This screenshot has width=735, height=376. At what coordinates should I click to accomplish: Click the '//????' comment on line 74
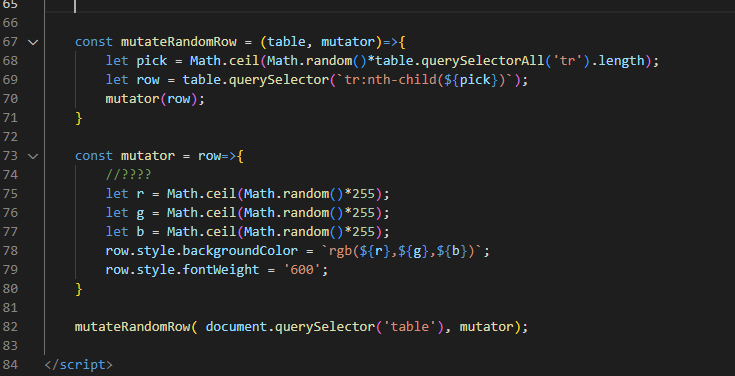click(128, 175)
